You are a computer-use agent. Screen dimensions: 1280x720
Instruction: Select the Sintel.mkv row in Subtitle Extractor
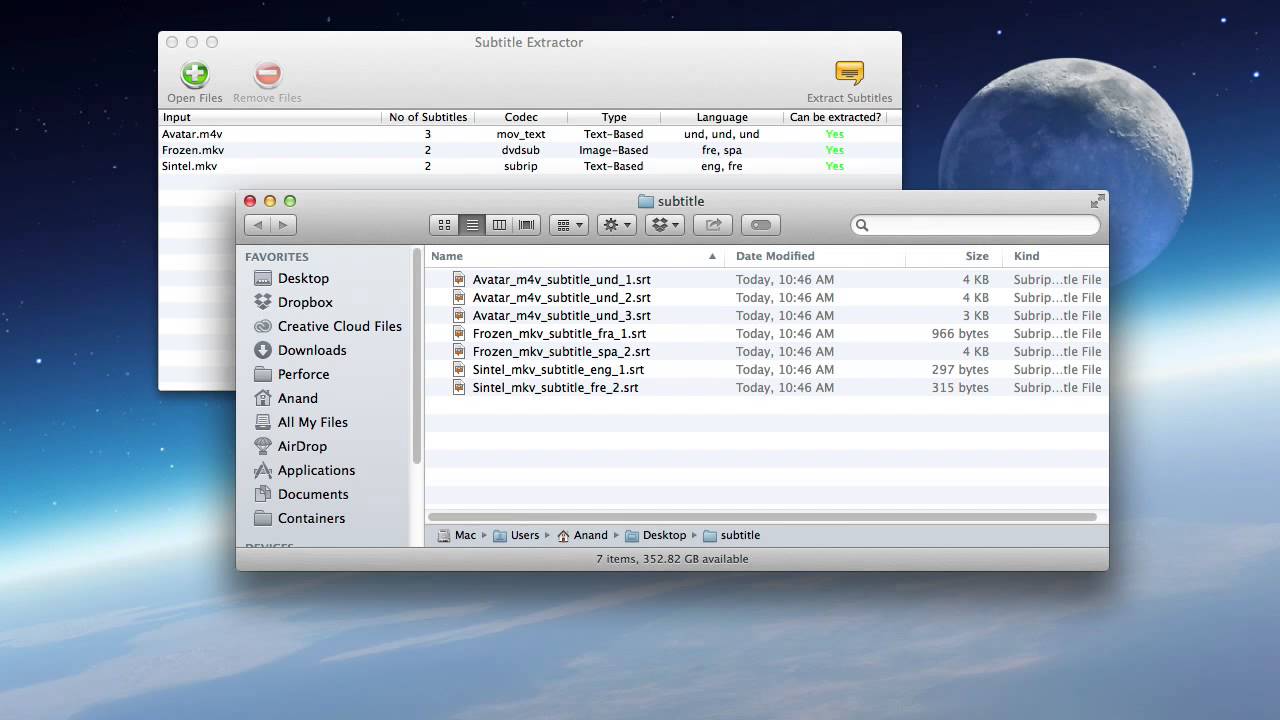528,166
